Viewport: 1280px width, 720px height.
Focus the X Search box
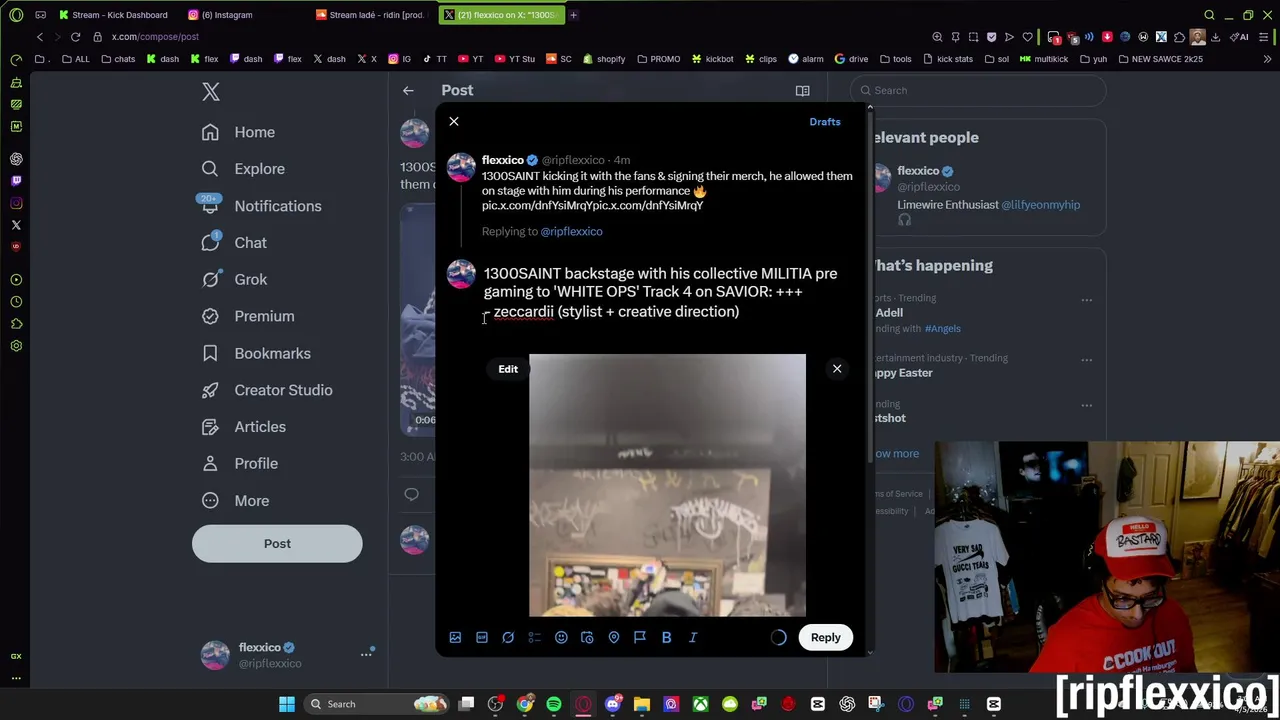(980, 91)
